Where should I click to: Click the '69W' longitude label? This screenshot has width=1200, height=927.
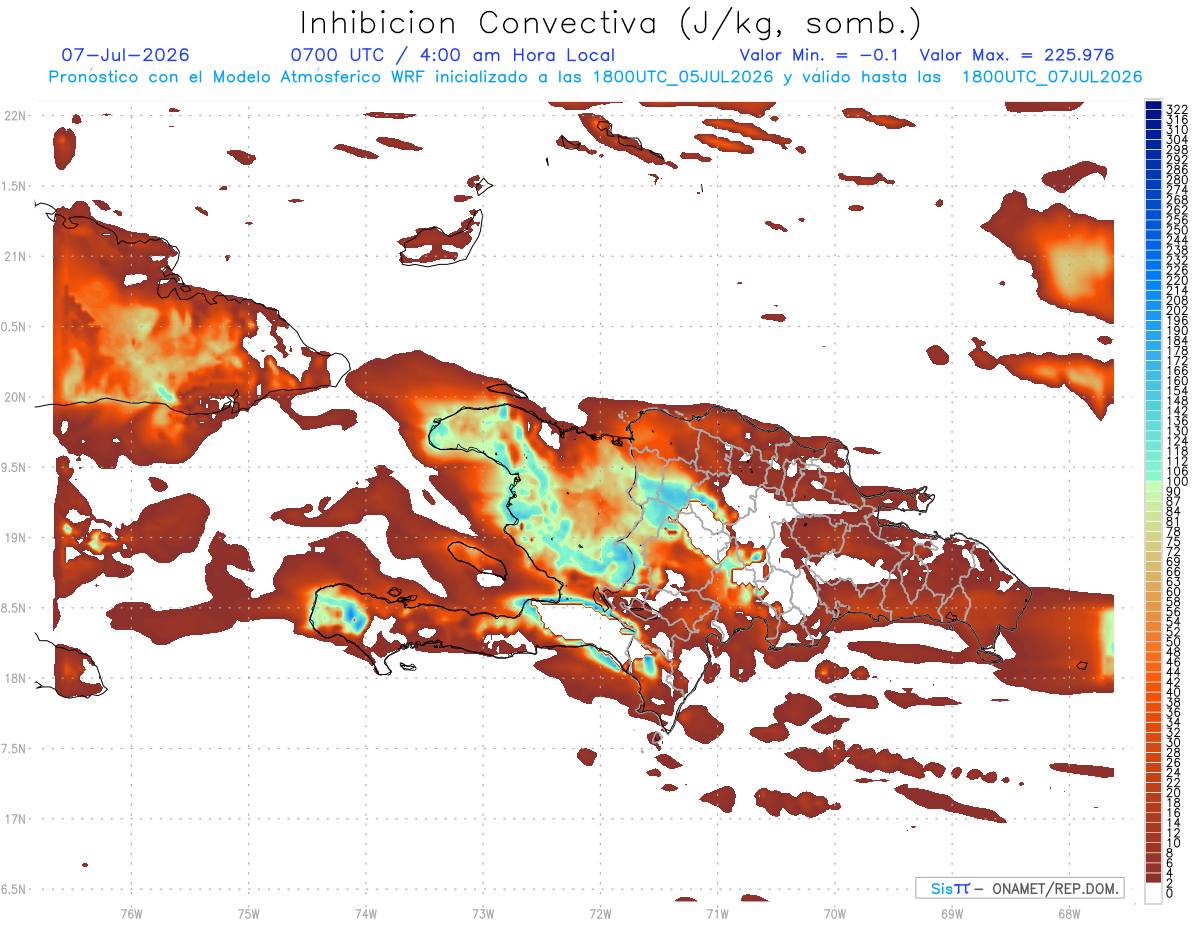pyautogui.click(x=952, y=913)
